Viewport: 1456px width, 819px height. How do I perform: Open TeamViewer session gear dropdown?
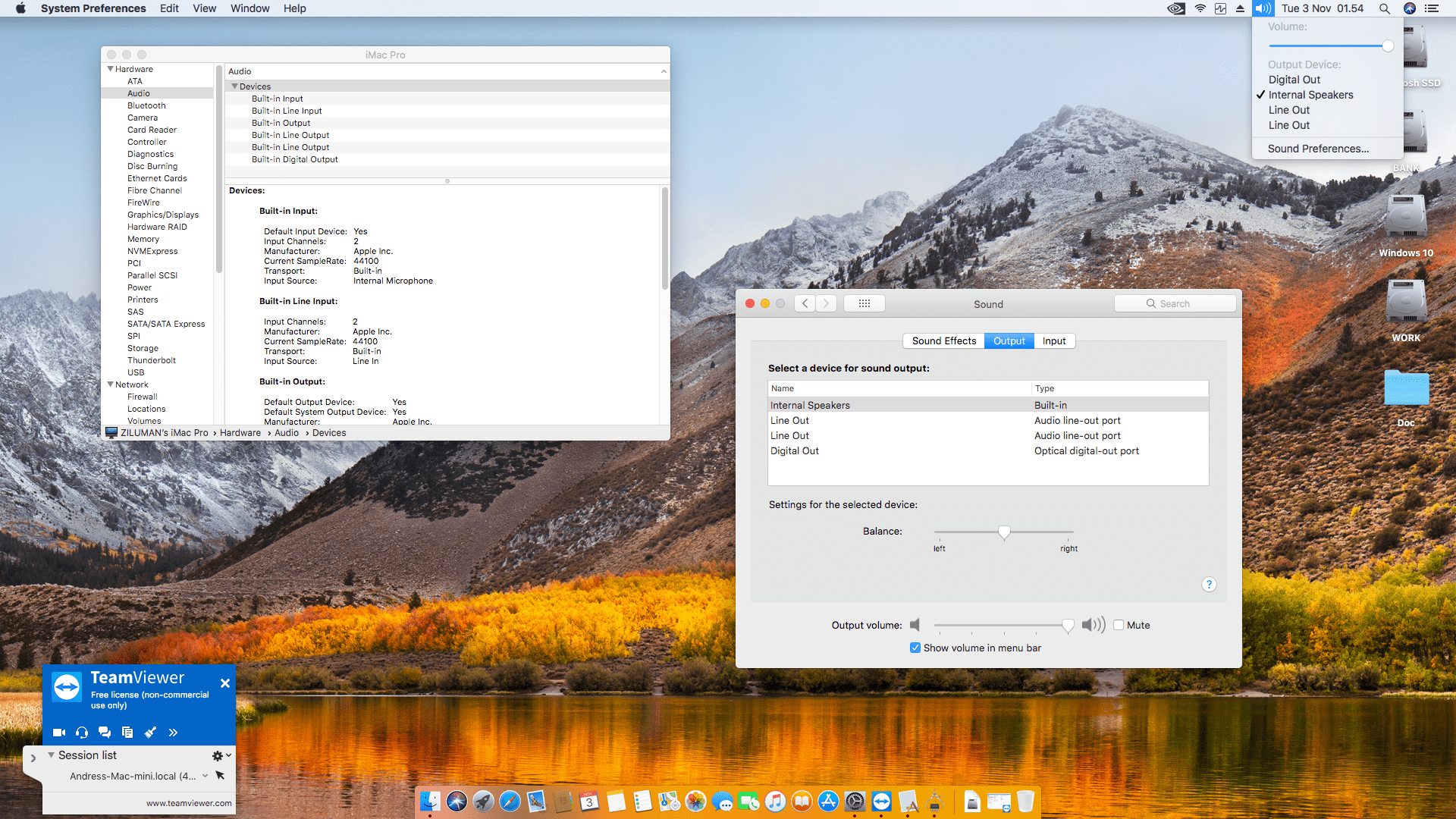tap(221, 755)
